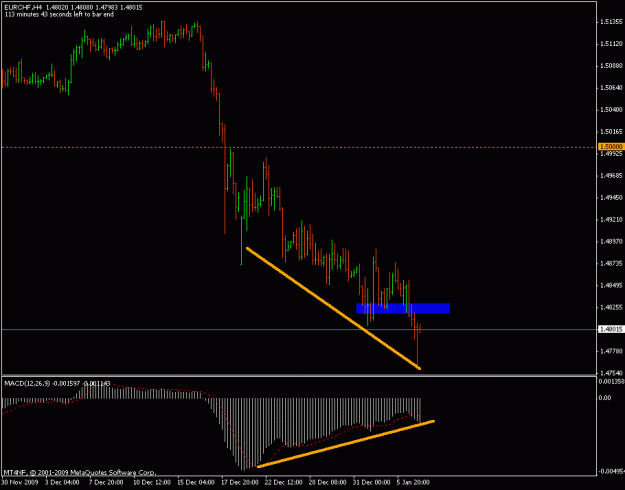Select the current price tag 1.48015

(609, 329)
